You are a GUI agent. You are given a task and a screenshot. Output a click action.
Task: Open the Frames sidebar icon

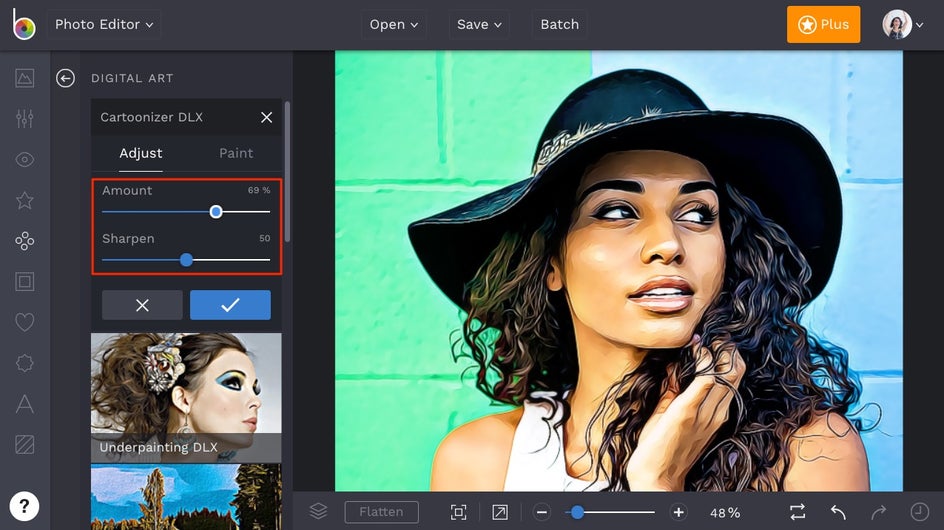pos(25,282)
